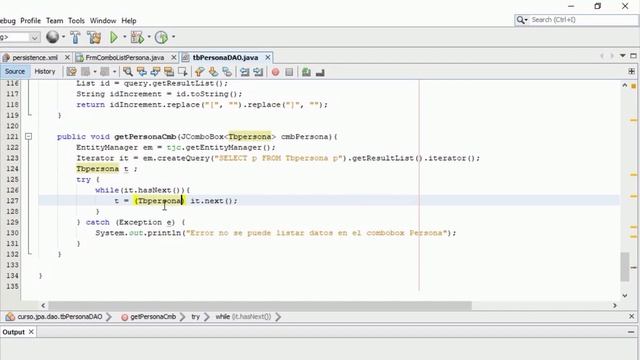Image resolution: width=640 pixels, height=360 pixels.
Task: Open the Window menu
Action: tap(103, 20)
